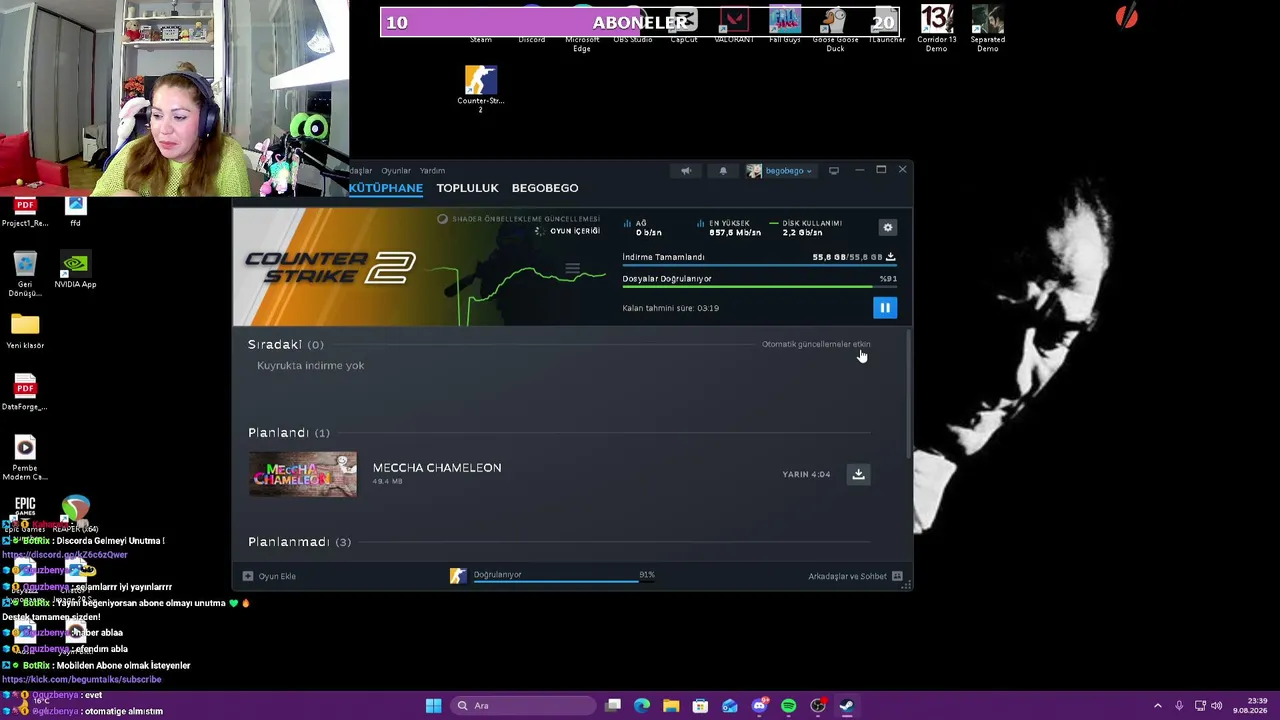The image size is (1280, 720).
Task: Go to the KÜTÜPHANE tab
Action: tap(386, 188)
